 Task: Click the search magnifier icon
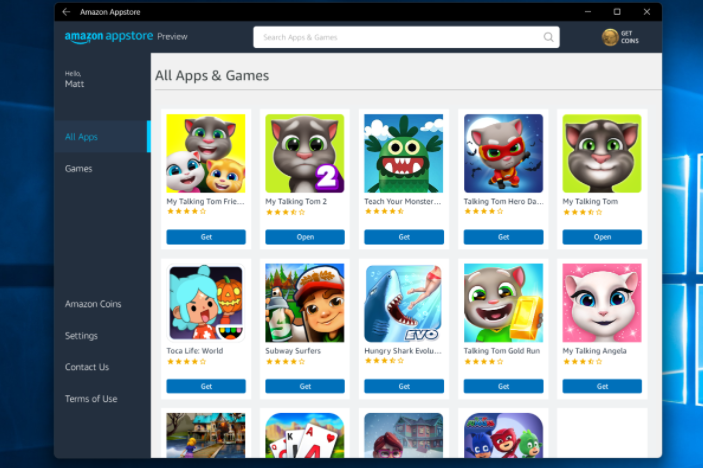548,37
